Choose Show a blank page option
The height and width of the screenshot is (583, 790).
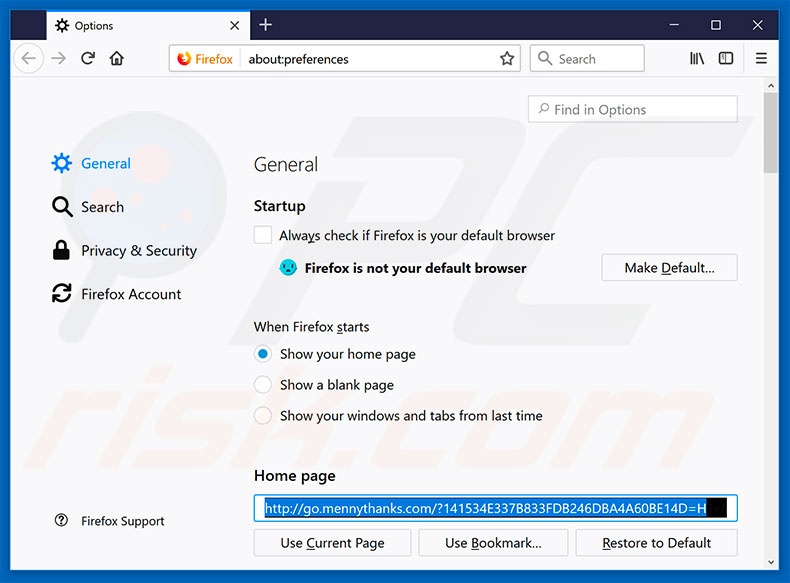263,385
